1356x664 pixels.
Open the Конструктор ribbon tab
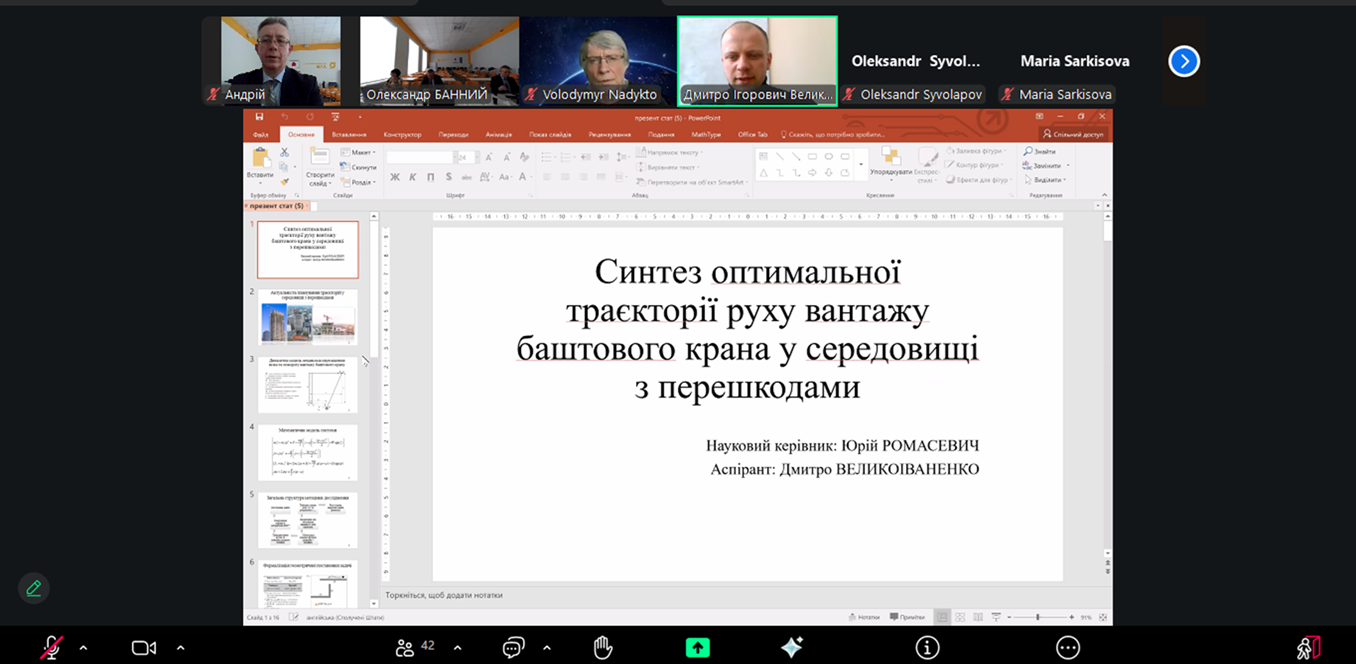point(402,134)
